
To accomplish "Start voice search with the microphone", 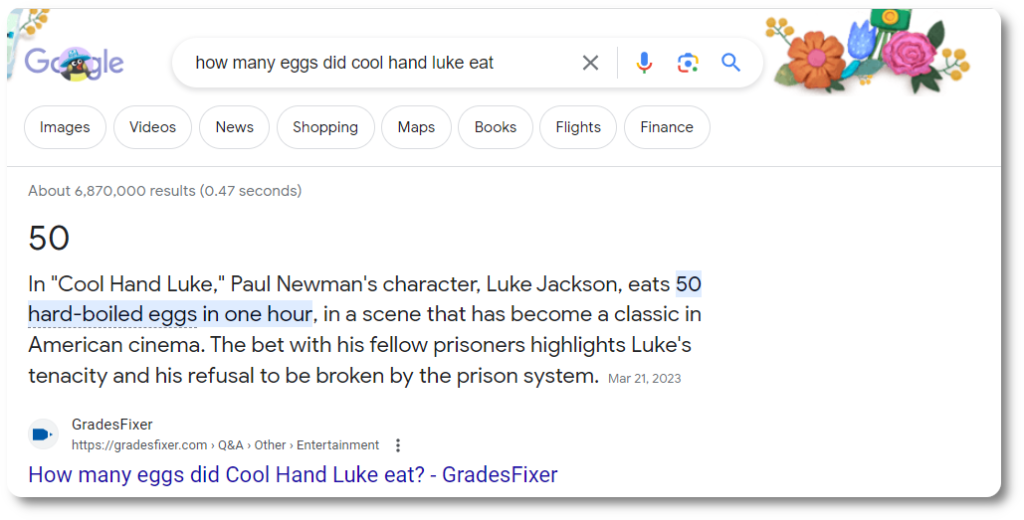I will [644, 63].
